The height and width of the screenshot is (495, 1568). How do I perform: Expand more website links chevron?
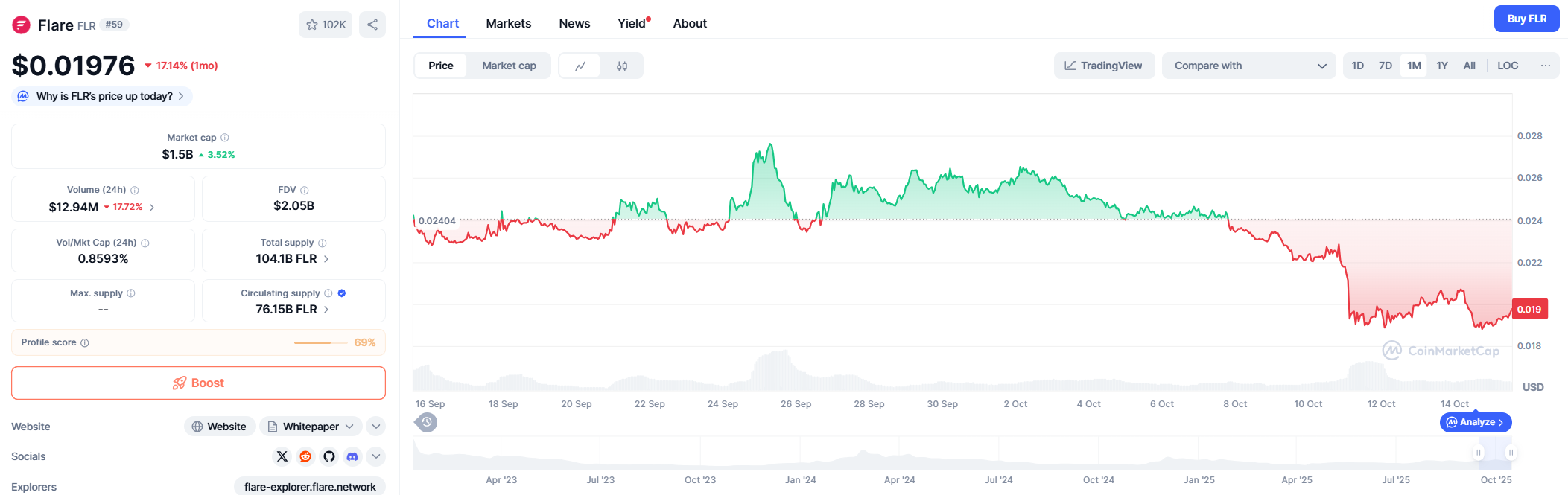376,427
